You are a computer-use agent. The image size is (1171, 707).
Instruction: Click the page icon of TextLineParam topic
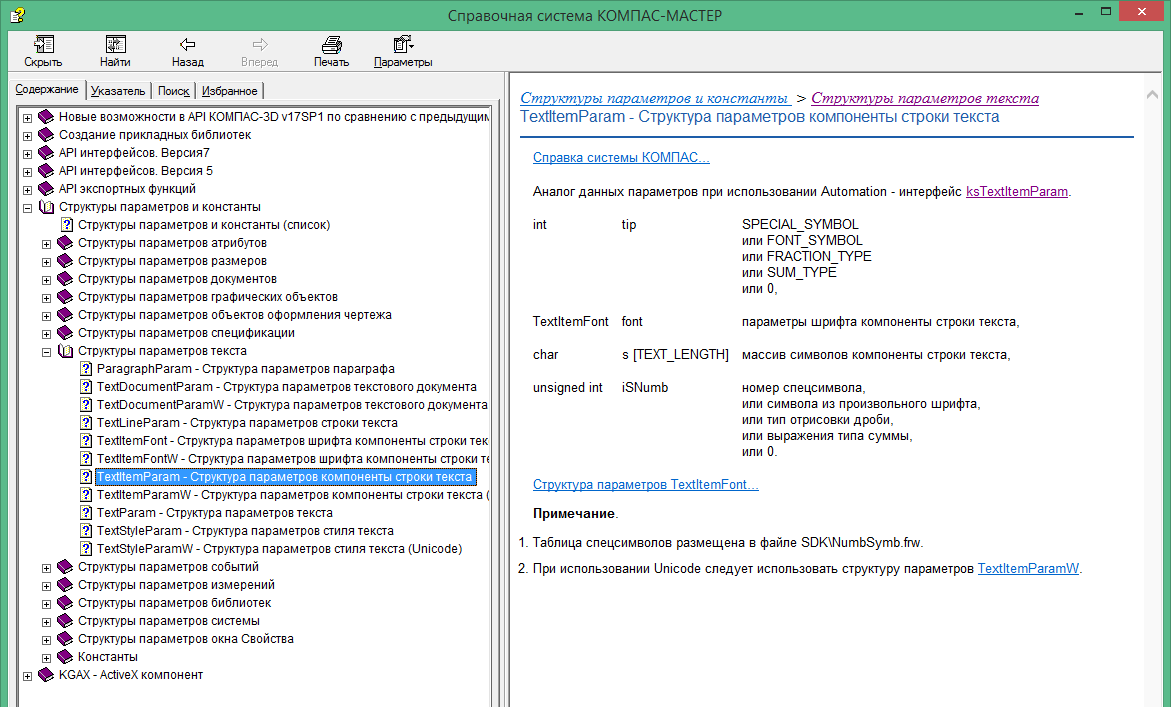[86, 423]
